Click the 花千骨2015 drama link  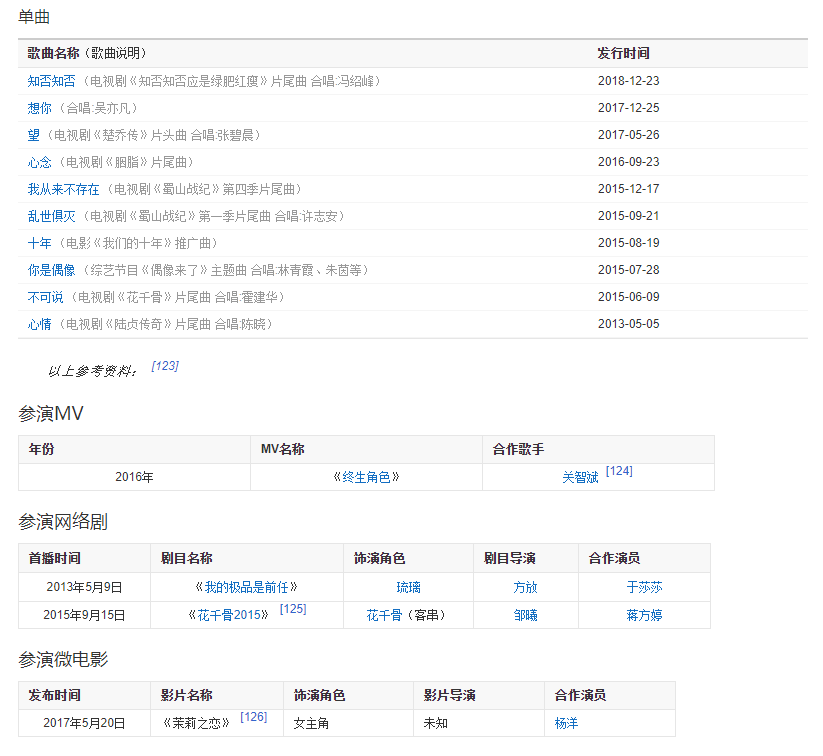click(x=228, y=615)
